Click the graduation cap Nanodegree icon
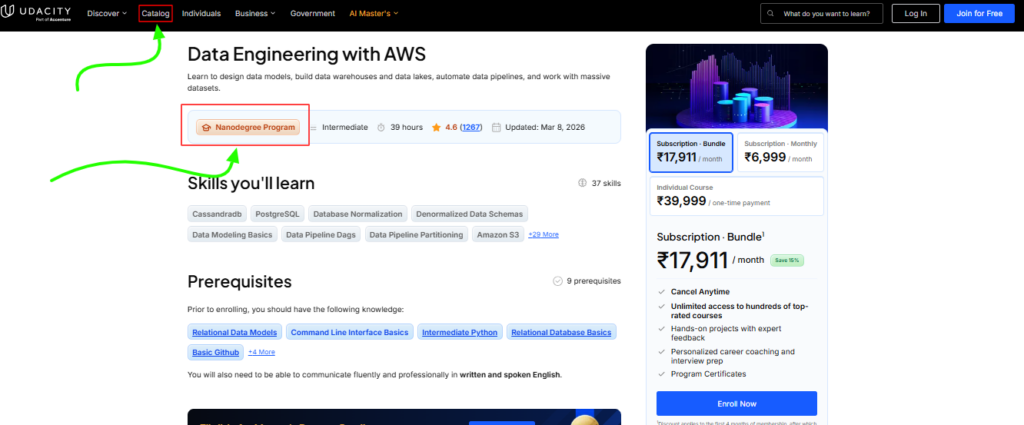 point(205,127)
